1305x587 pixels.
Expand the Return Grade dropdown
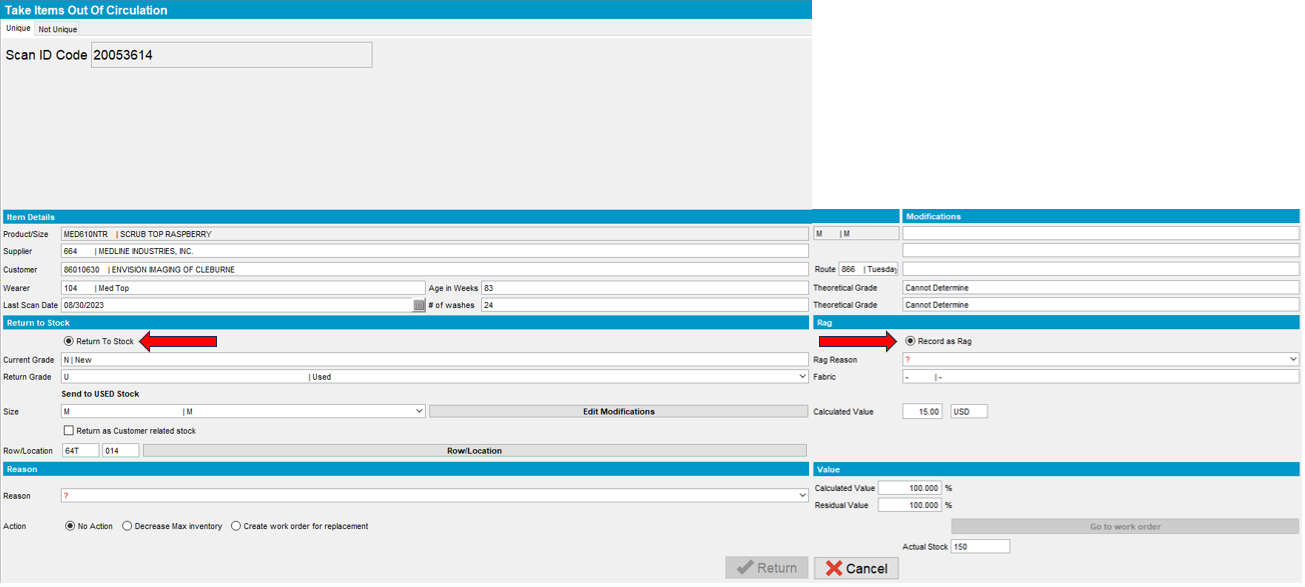(802, 377)
